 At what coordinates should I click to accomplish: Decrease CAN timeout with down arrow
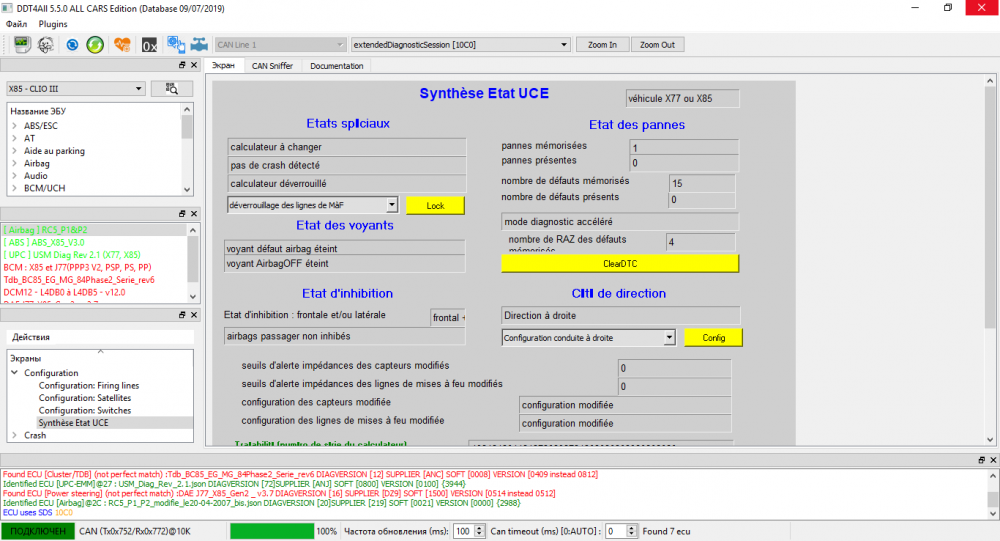pos(631,535)
